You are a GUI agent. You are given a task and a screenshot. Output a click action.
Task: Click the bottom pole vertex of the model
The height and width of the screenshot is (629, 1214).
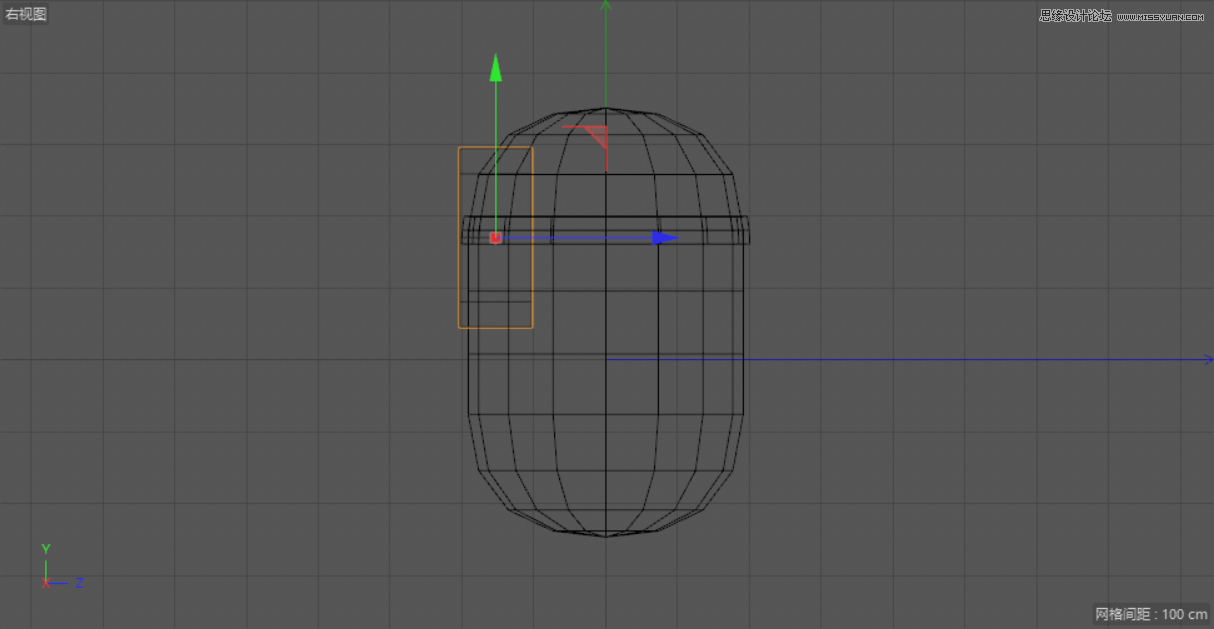point(608,539)
